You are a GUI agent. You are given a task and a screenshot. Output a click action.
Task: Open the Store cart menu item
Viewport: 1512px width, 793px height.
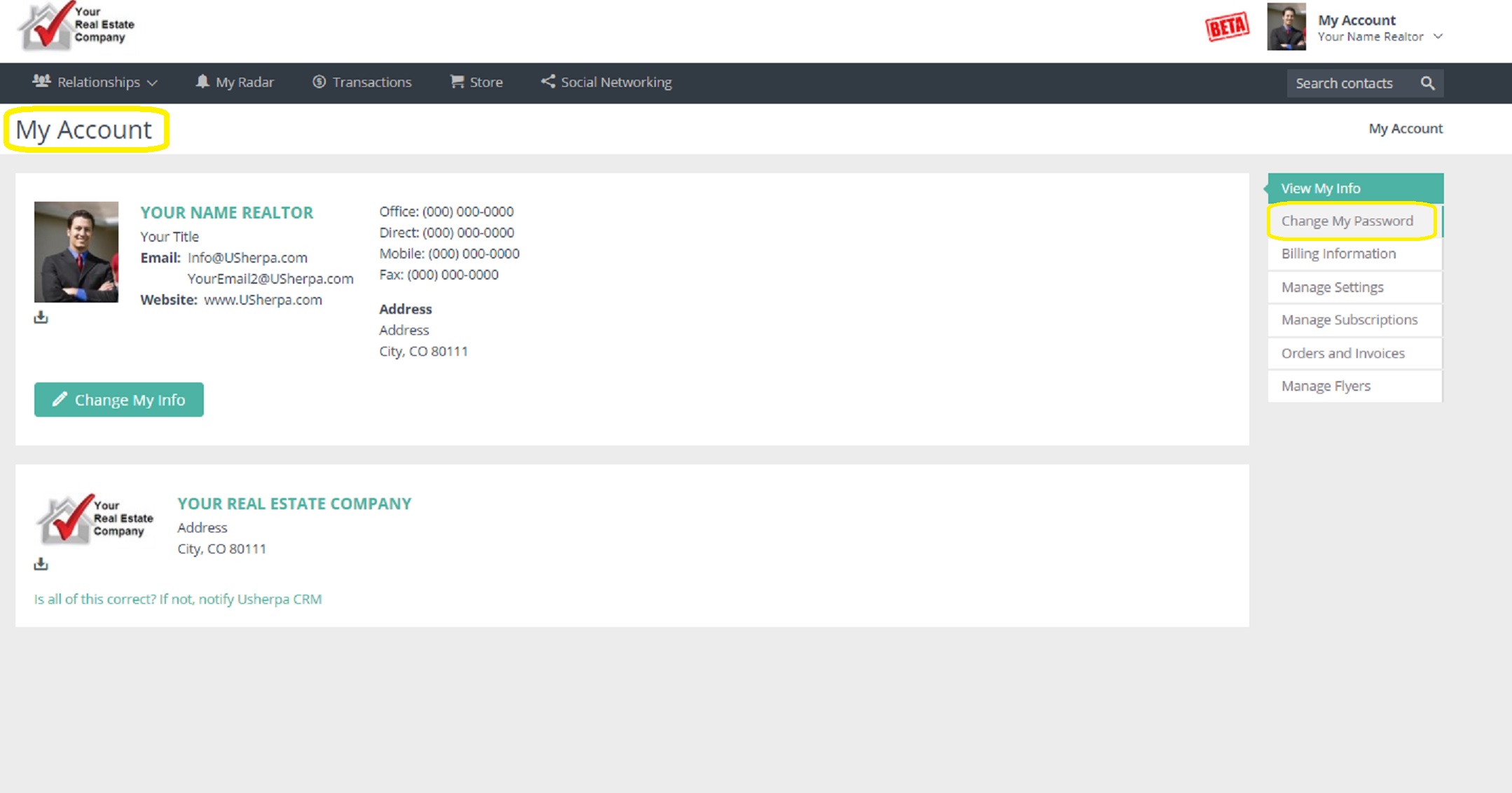[x=476, y=82]
